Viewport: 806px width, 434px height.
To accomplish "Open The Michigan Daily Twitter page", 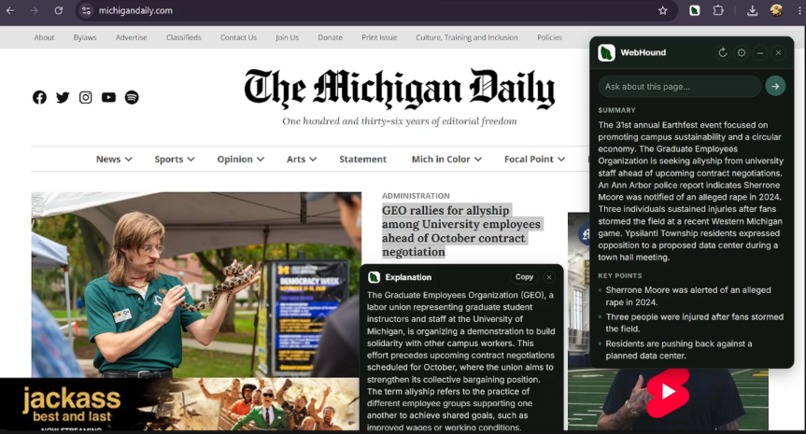I will 63,97.
